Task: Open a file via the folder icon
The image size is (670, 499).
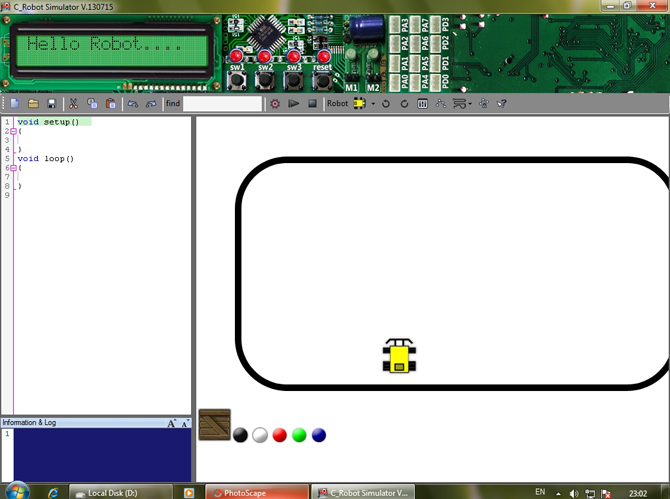Action: [33, 103]
